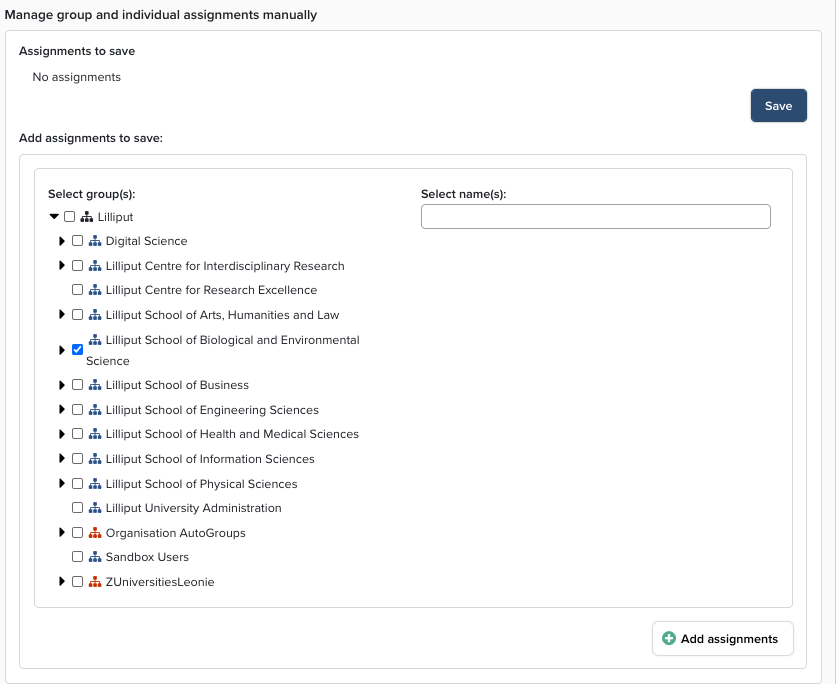This screenshot has height=684, width=840.
Task: Select Lilliput Centre for Interdisciplinary Research label
Action: coord(225,266)
